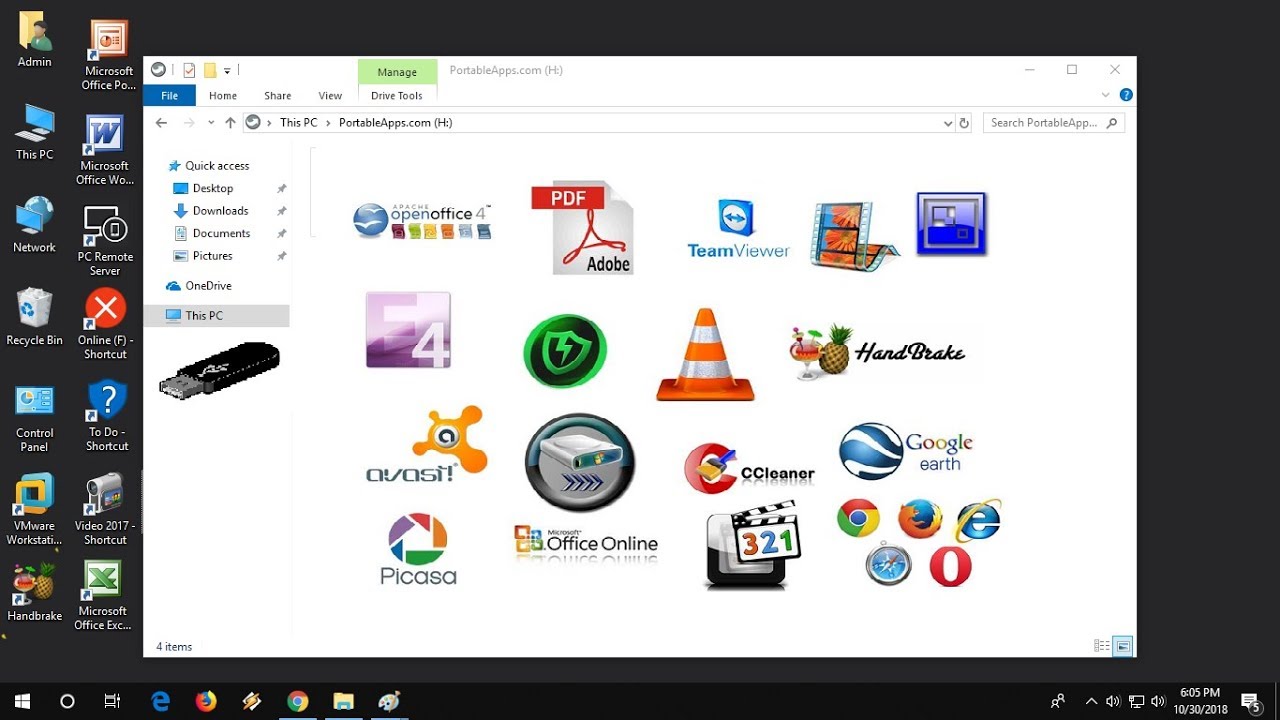Click PortableApps.com (H:) in address breadcrumb
Image resolution: width=1280 pixels, height=720 pixels.
[x=395, y=123]
